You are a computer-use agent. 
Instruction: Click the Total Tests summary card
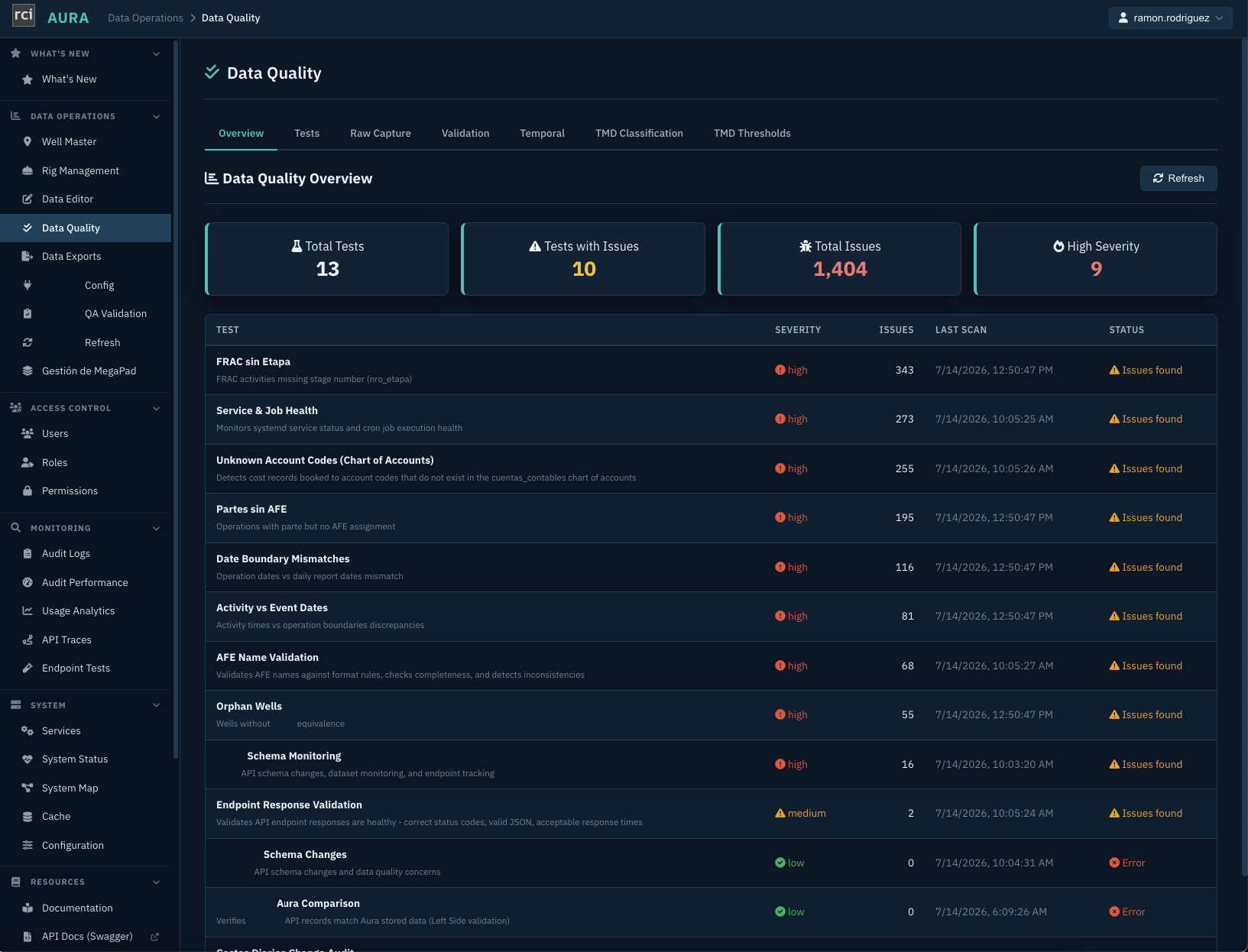tap(327, 258)
